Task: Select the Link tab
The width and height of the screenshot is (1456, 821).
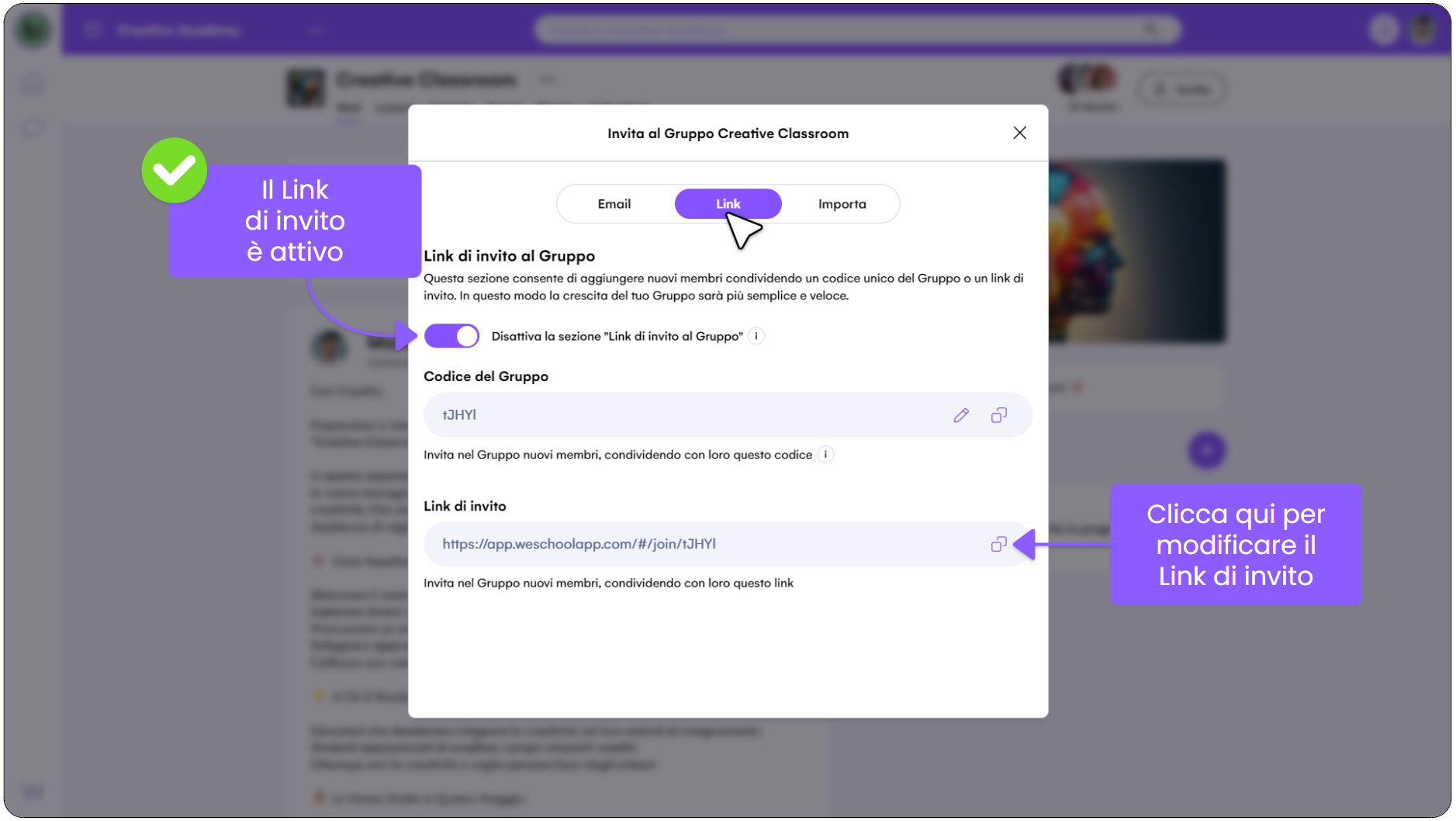Action: click(x=728, y=204)
